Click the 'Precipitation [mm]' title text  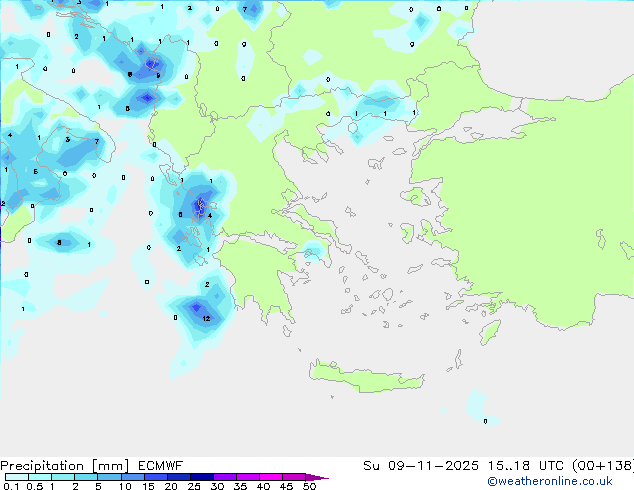click(x=65, y=466)
